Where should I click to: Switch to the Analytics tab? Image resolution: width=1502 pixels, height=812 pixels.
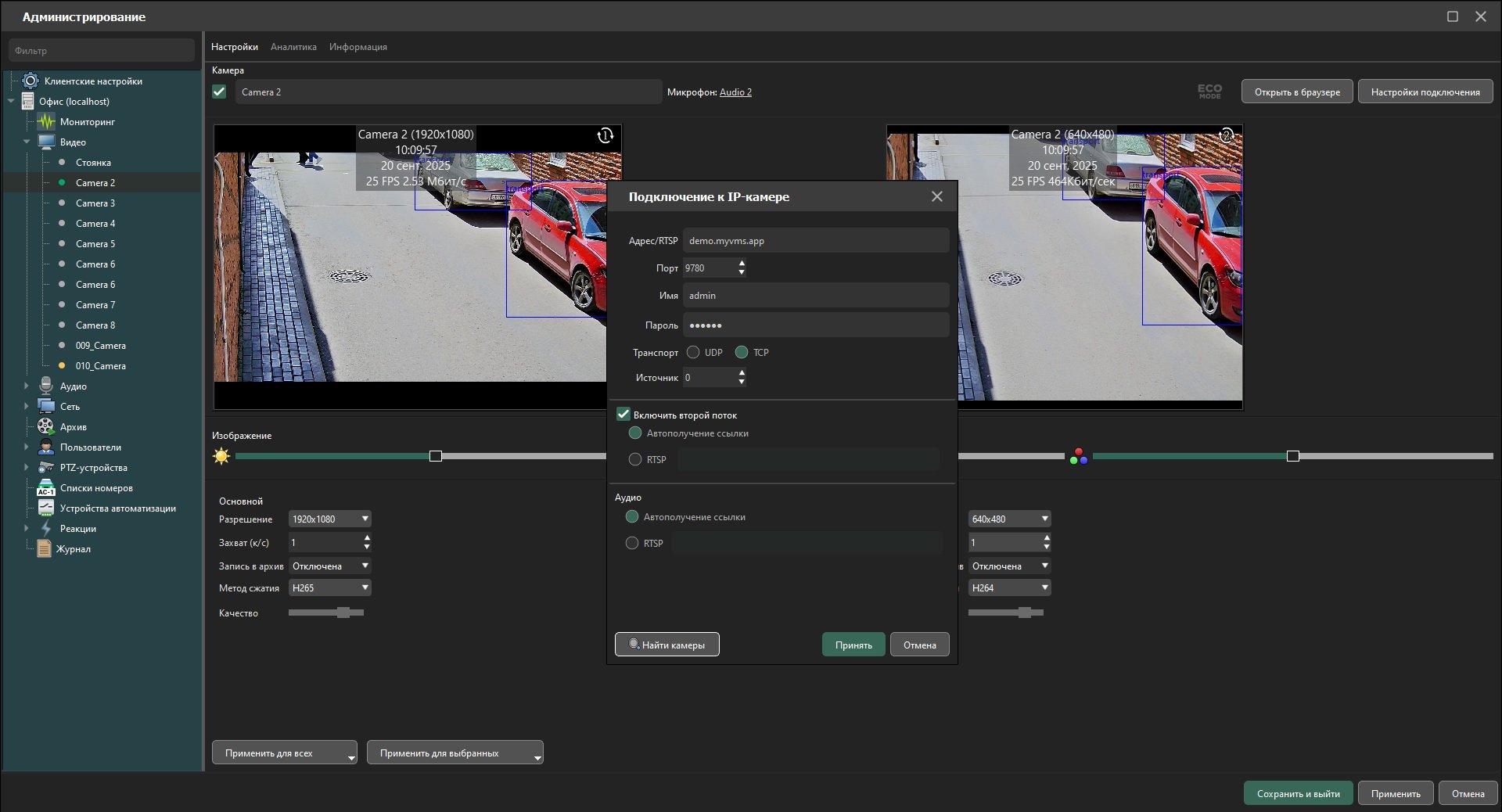293,47
